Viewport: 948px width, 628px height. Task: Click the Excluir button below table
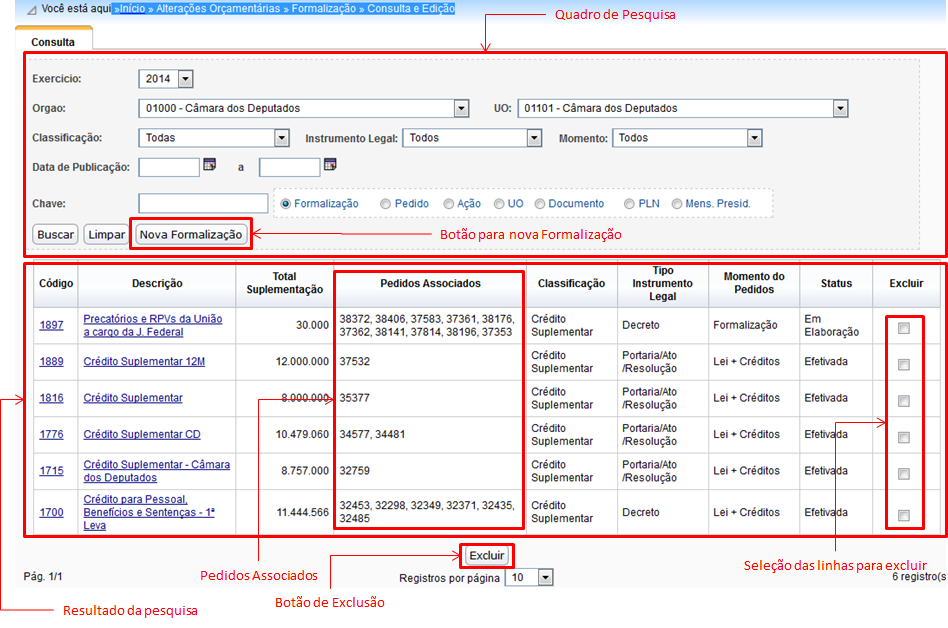tap(487, 555)
